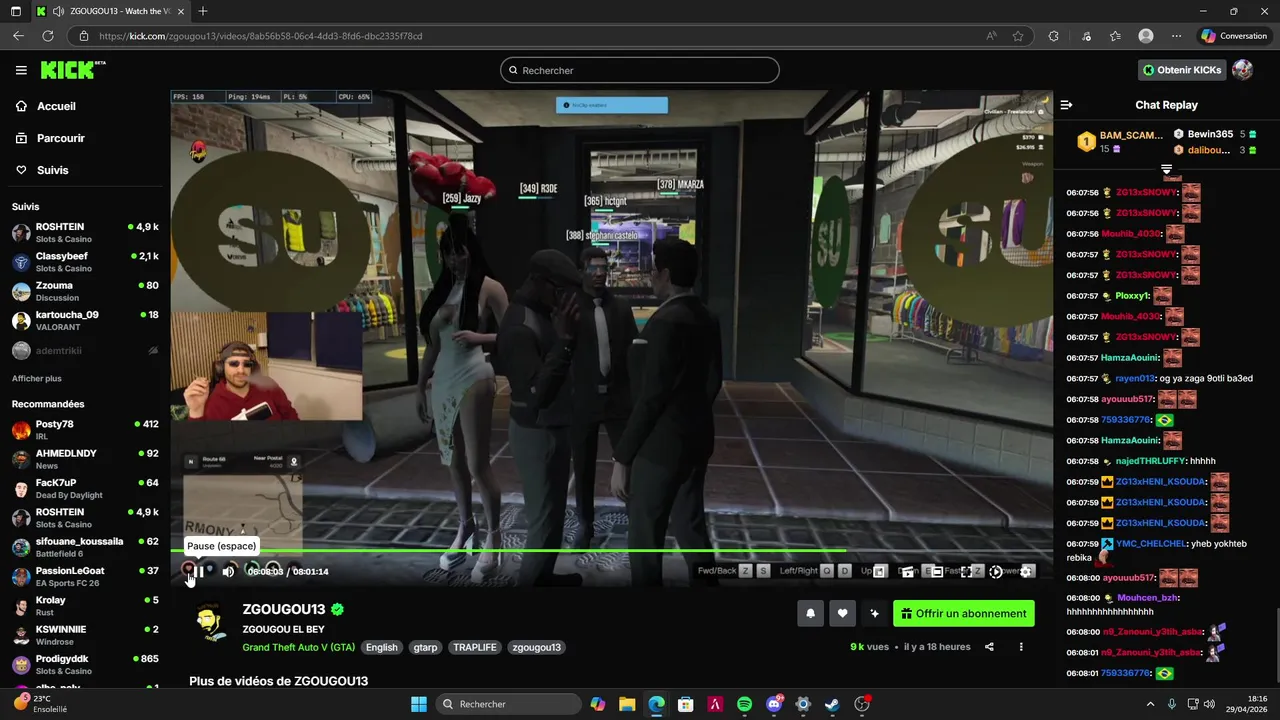
Task: Mute the video player volume
Action: (x=228, y=571)
